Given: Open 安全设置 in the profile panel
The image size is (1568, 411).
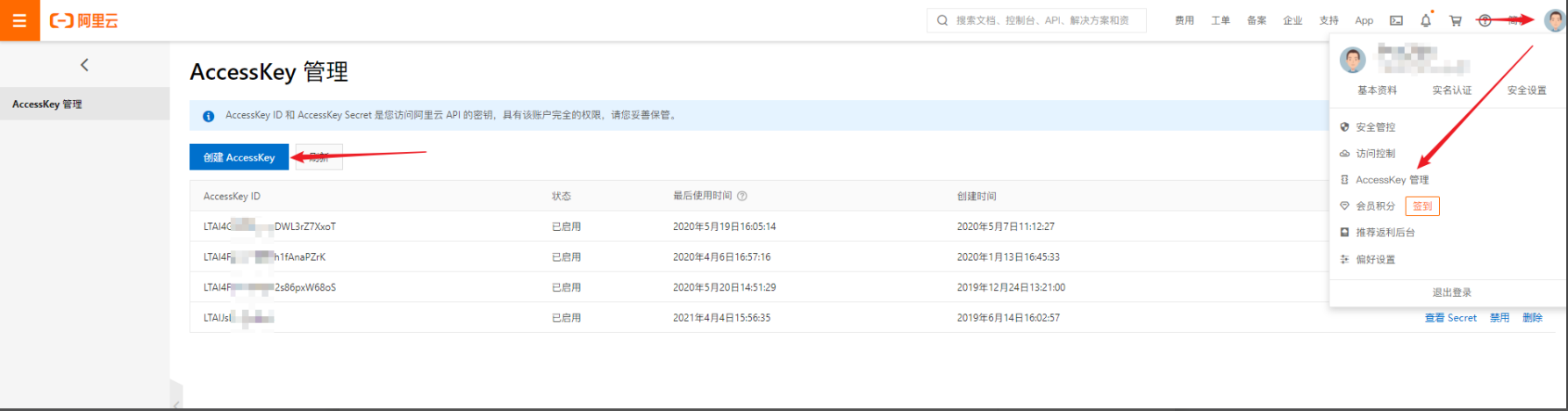Looking at the screenshot, I should coord(1527,90).
